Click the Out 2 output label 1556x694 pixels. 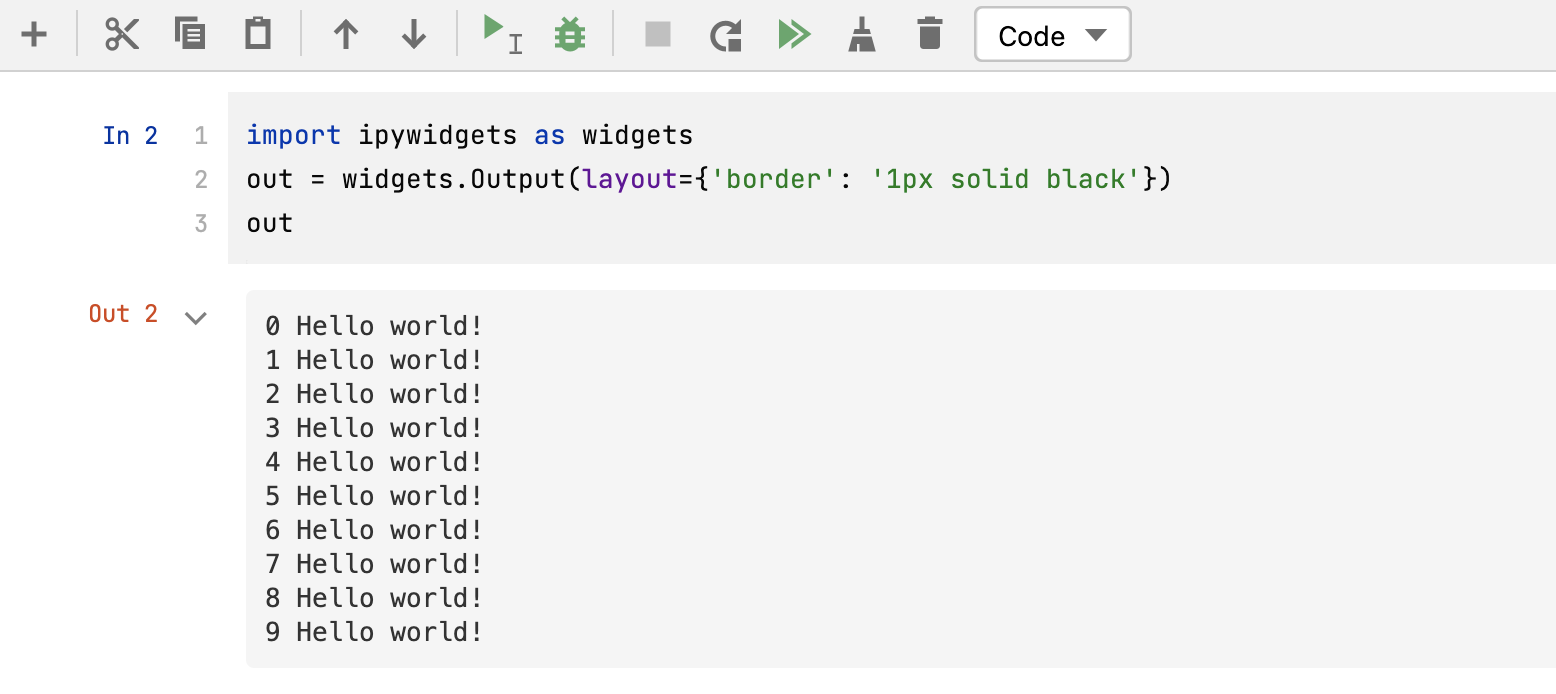[x=123, y=314]
